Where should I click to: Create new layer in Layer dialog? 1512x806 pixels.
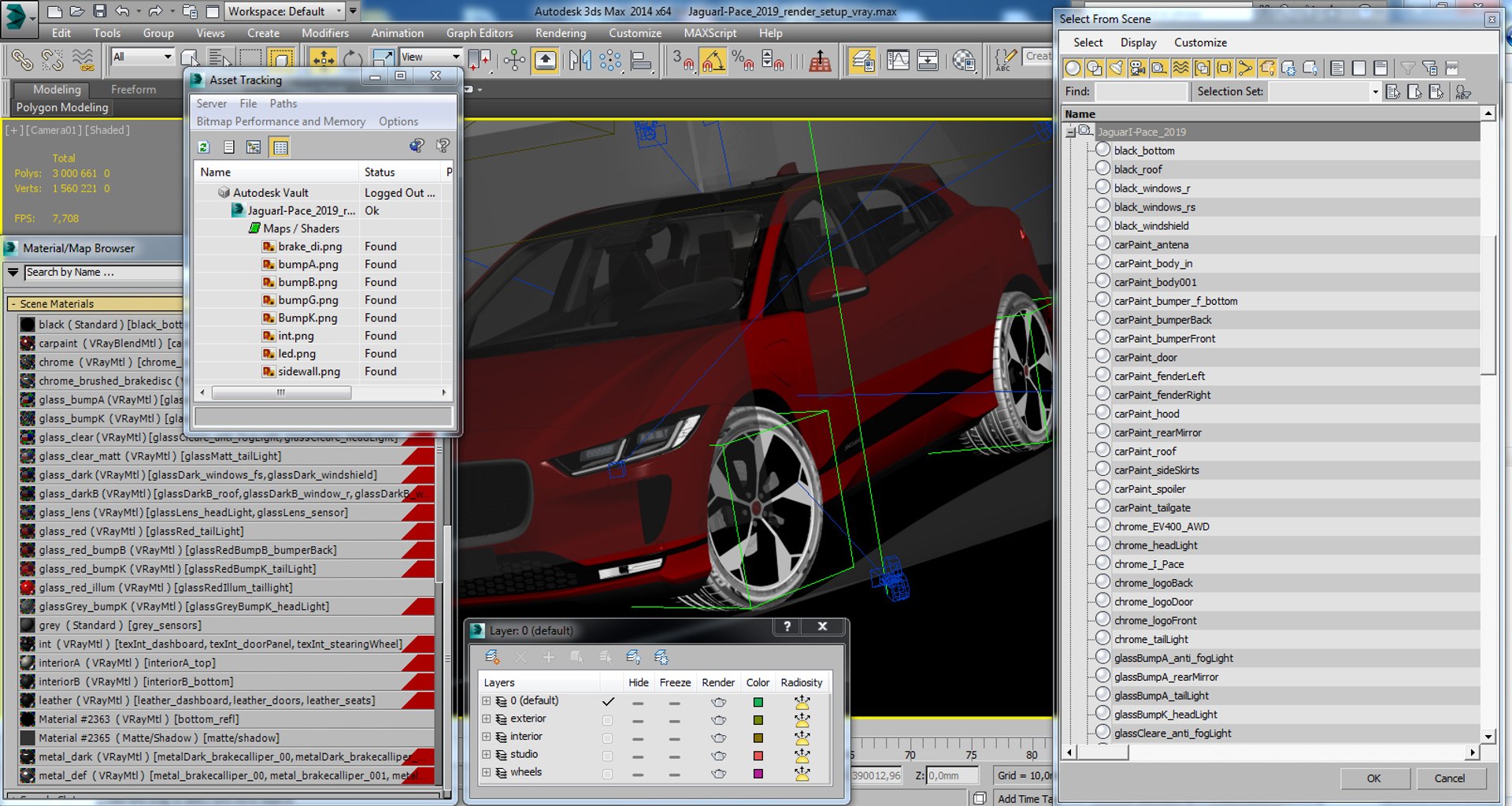[x=493, y=656]
